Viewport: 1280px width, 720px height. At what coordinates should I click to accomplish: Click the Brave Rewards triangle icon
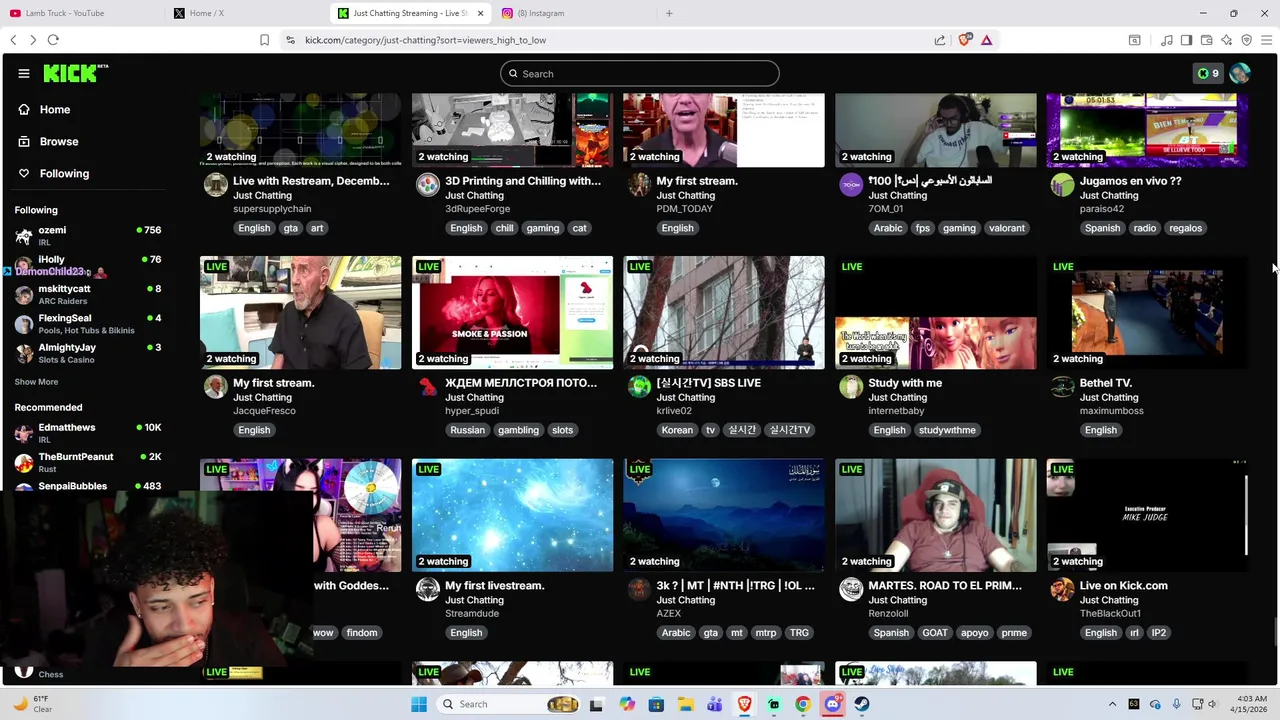[986, 40]
